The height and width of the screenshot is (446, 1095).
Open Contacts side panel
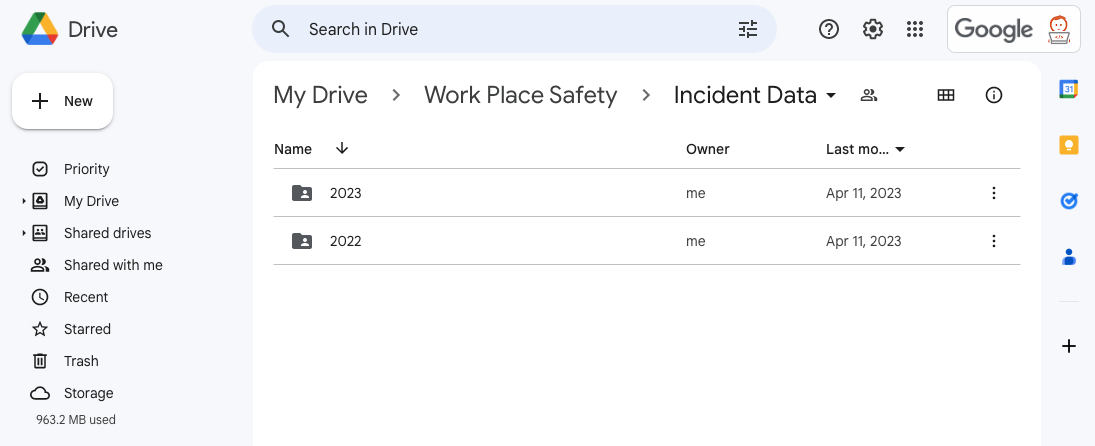point(1069,257)
